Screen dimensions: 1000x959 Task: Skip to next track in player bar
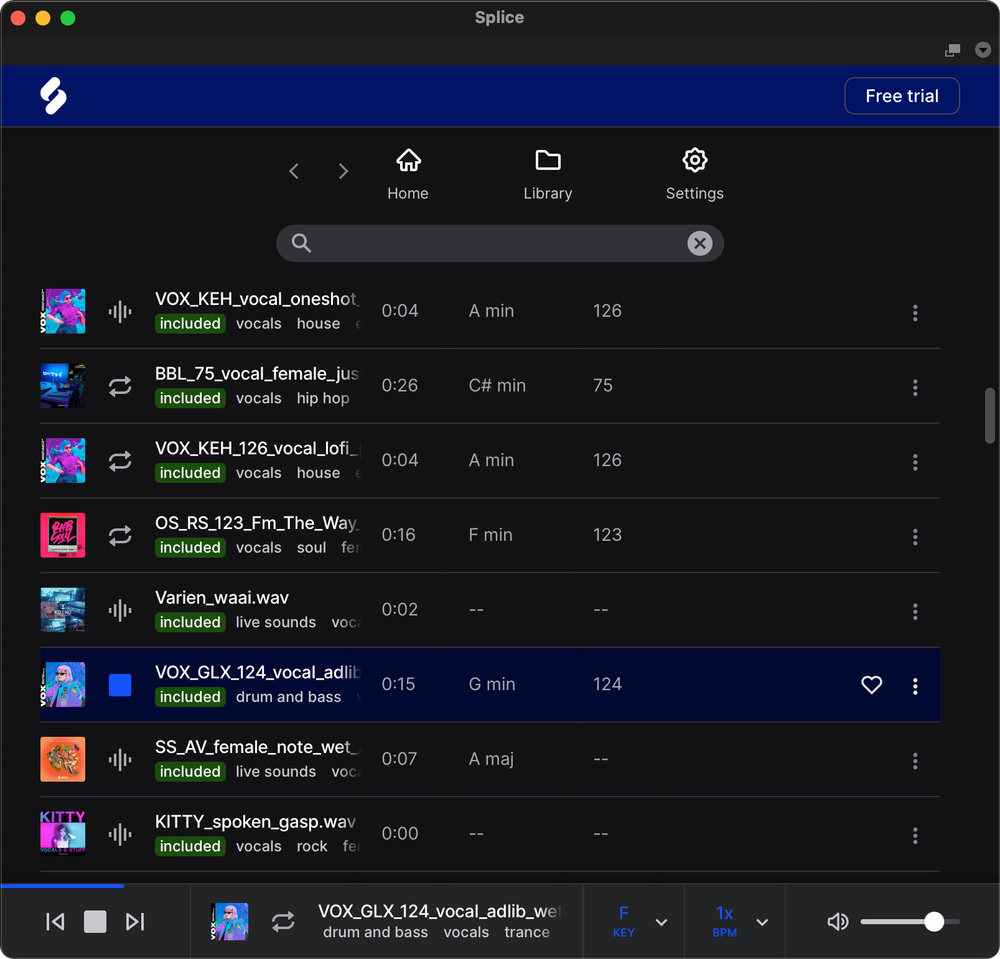pos(135,922)
